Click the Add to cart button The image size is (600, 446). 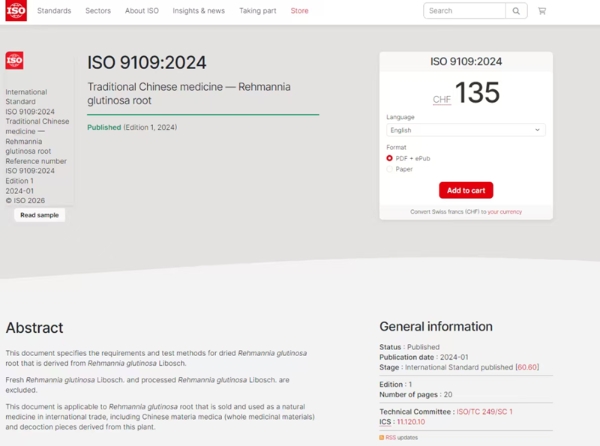[466, 190]
